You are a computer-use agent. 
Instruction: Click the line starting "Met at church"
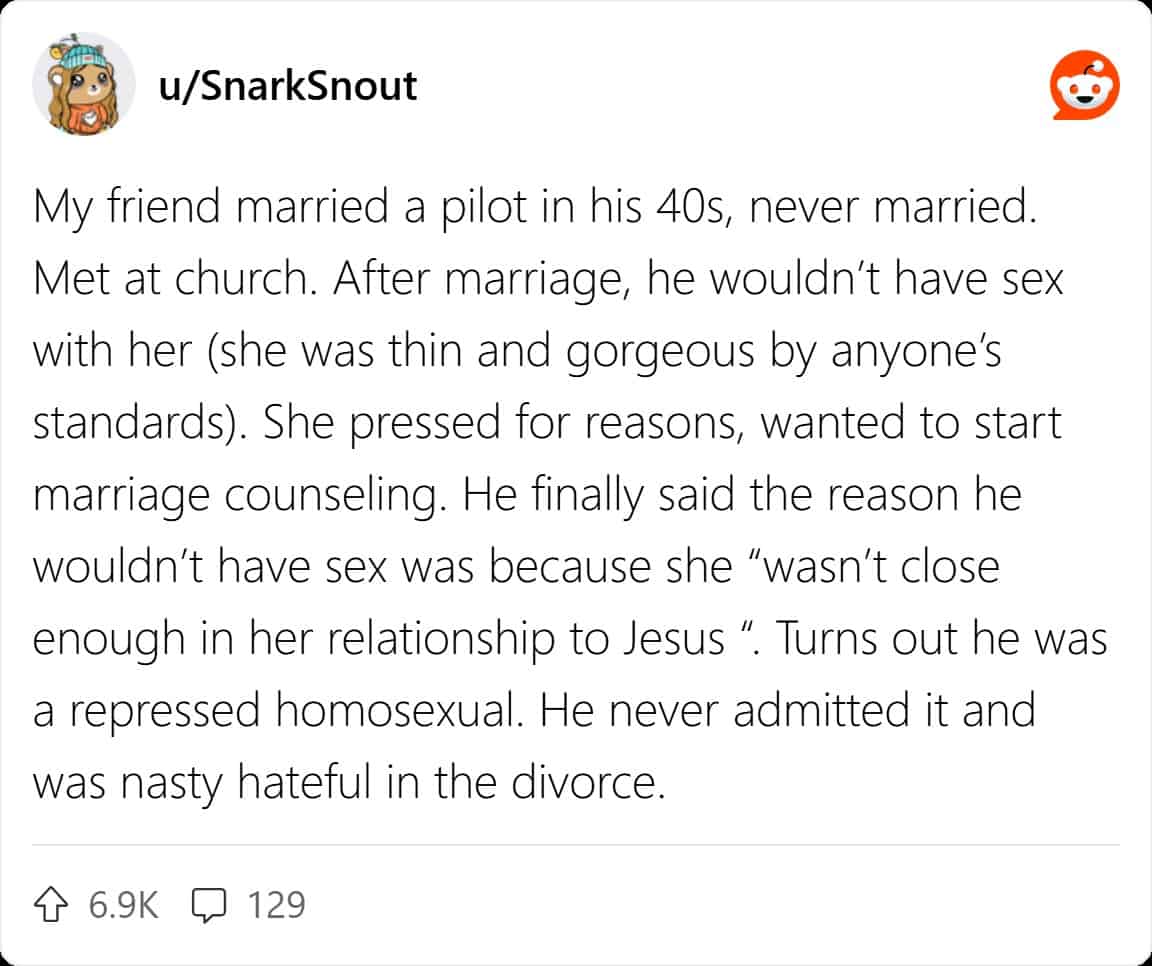point(548,280)
